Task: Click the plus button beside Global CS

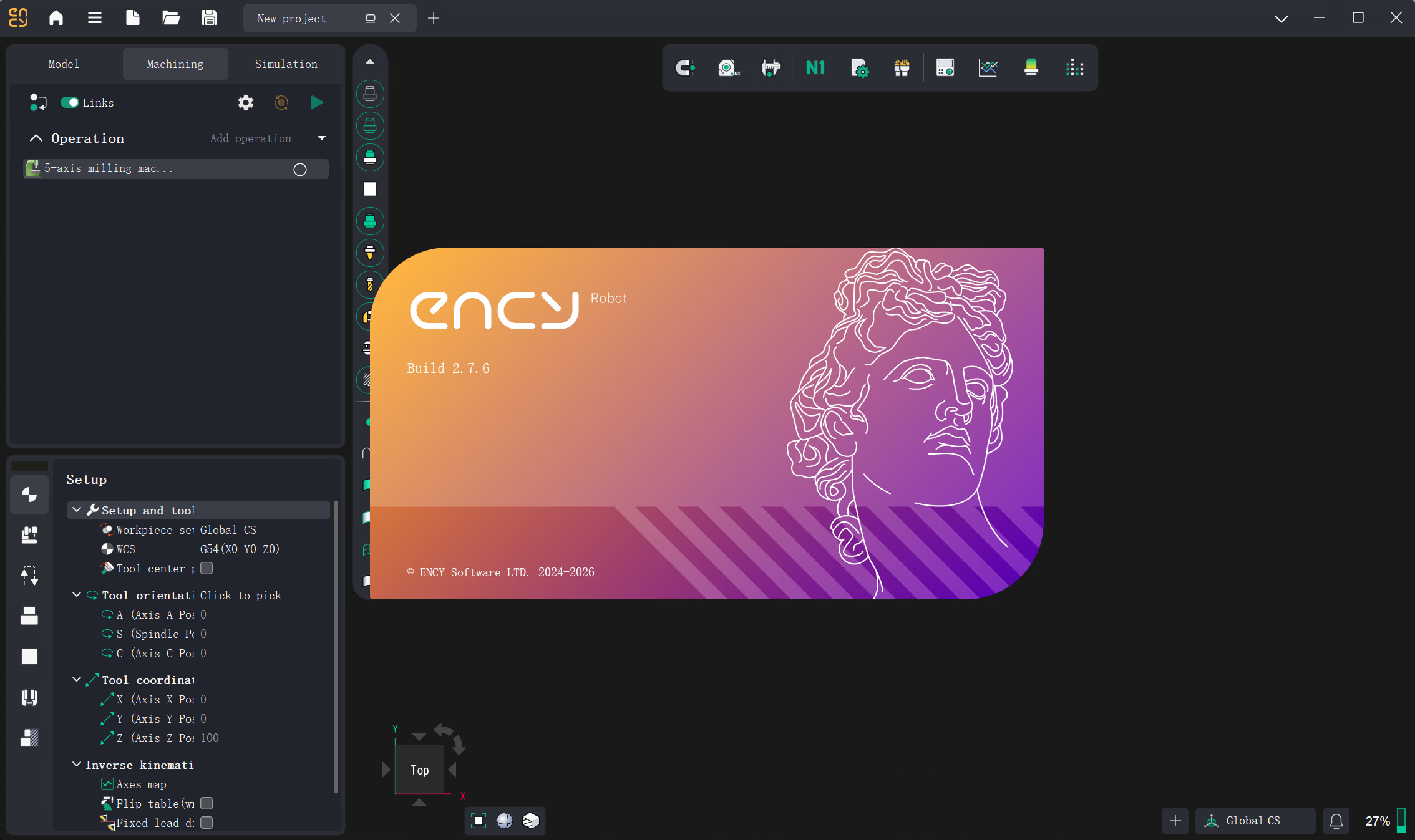Action: 1175,821
